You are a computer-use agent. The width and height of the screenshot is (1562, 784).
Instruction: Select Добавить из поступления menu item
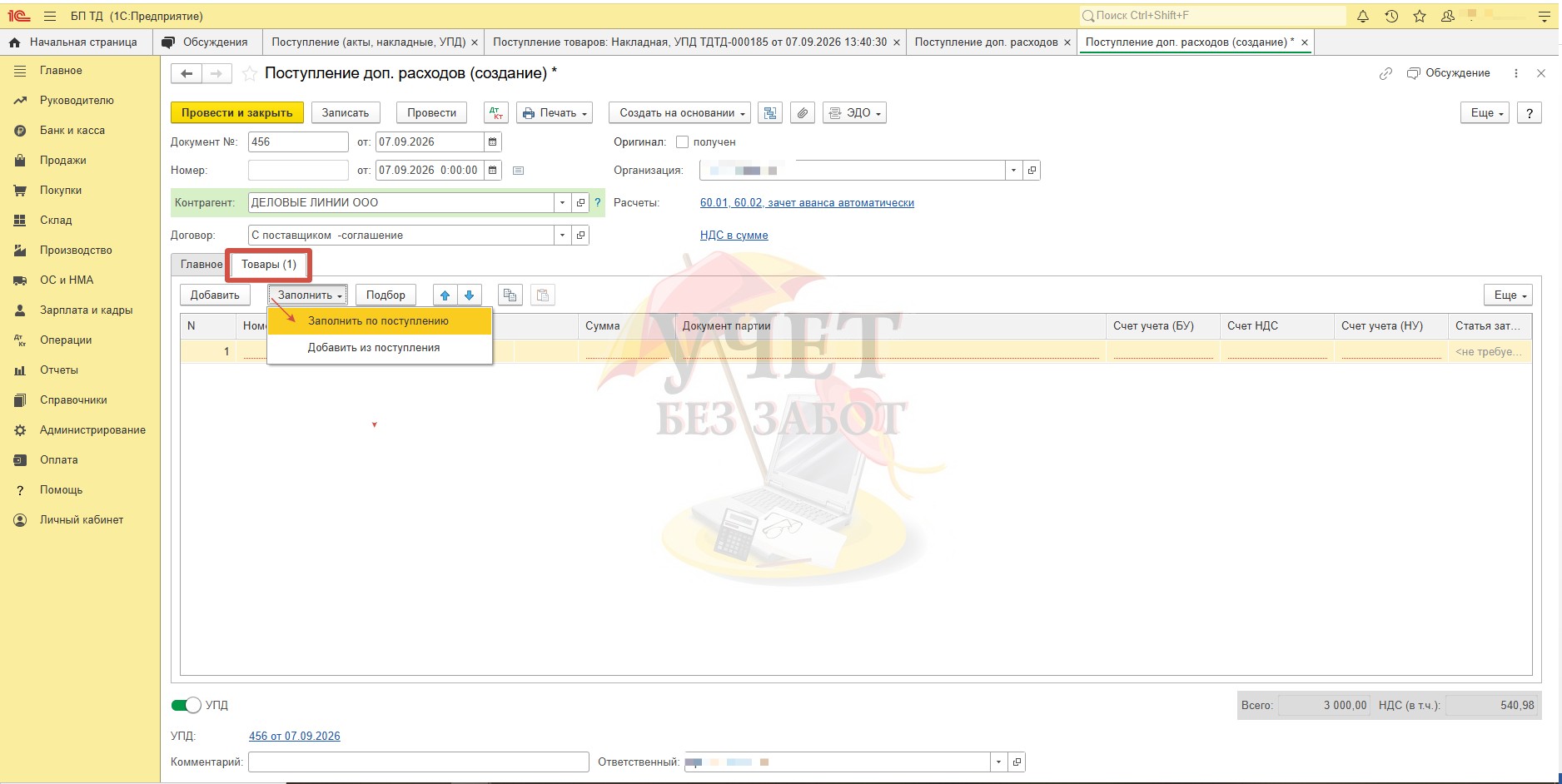[380, 348]
